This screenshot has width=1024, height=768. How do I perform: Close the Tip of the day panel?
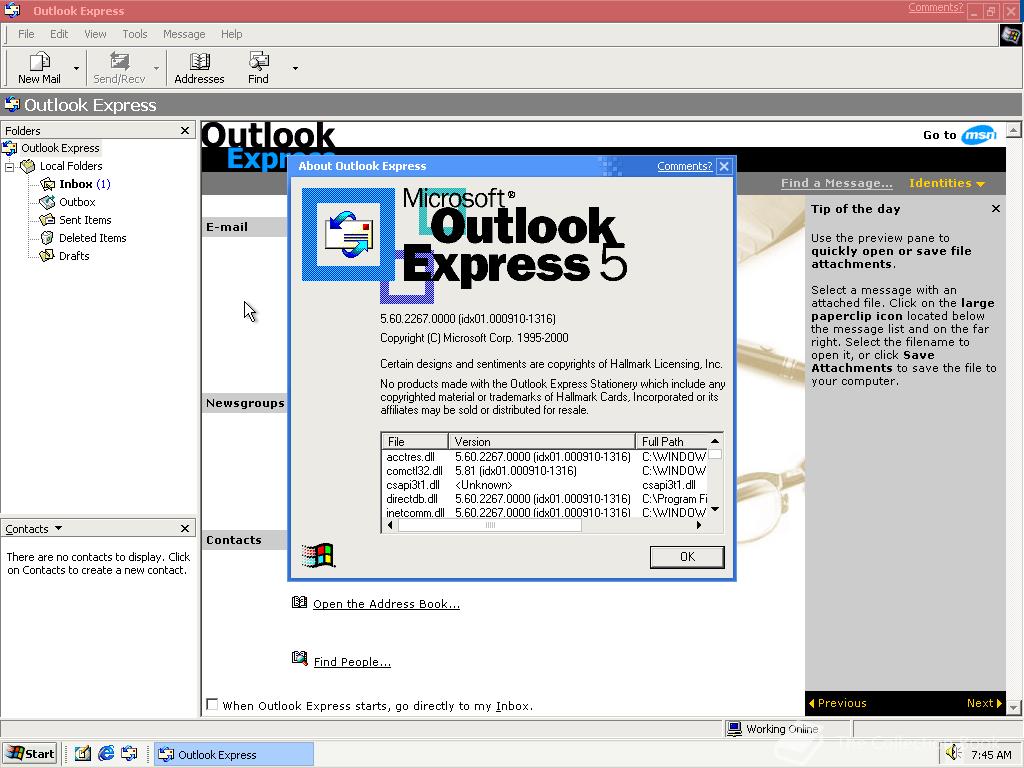tap(995, 209)
